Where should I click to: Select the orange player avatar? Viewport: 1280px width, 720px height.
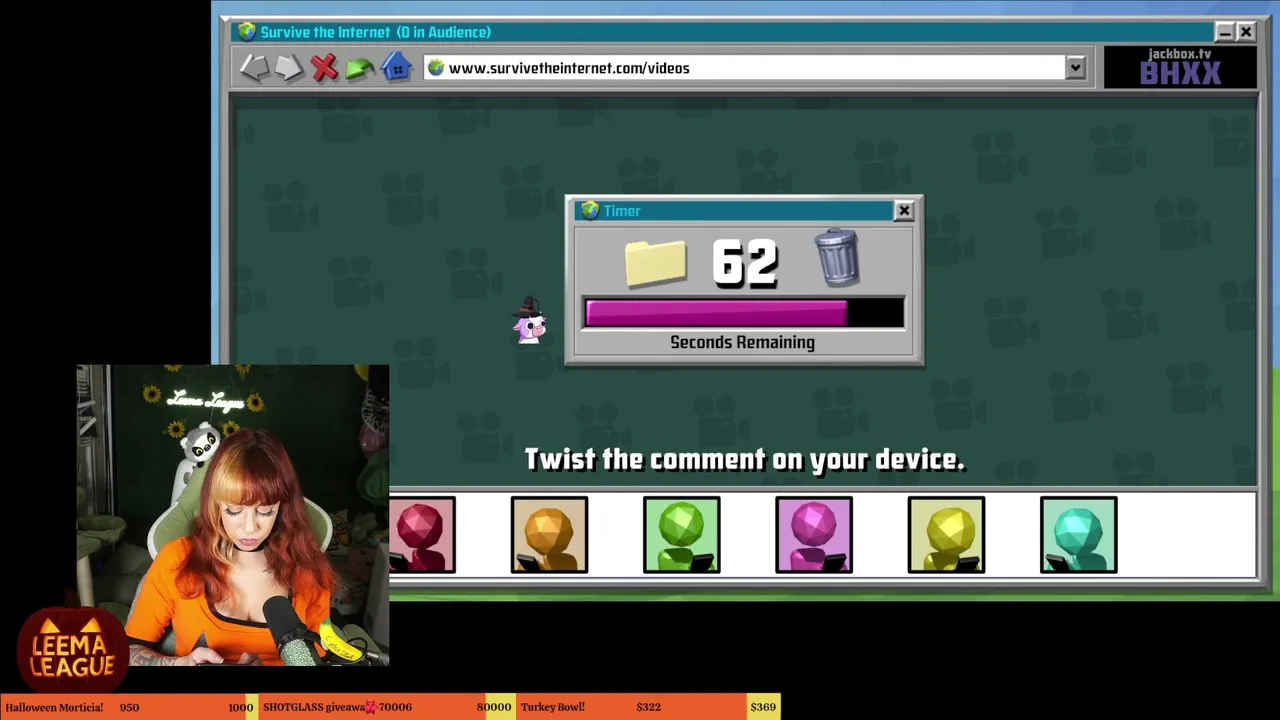(549, 535)
